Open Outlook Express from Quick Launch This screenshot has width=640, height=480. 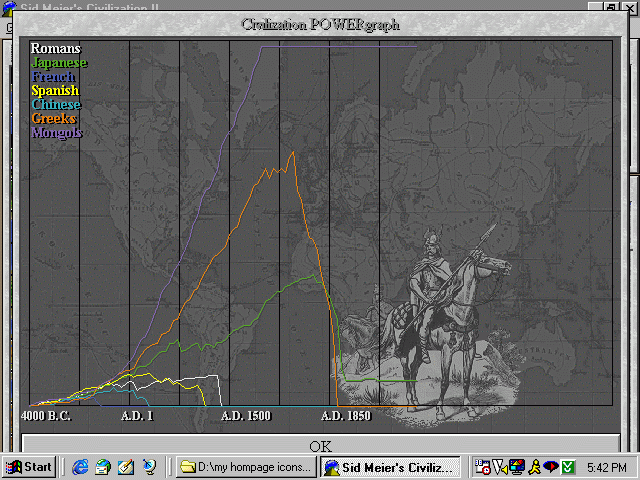click(102, 467)
